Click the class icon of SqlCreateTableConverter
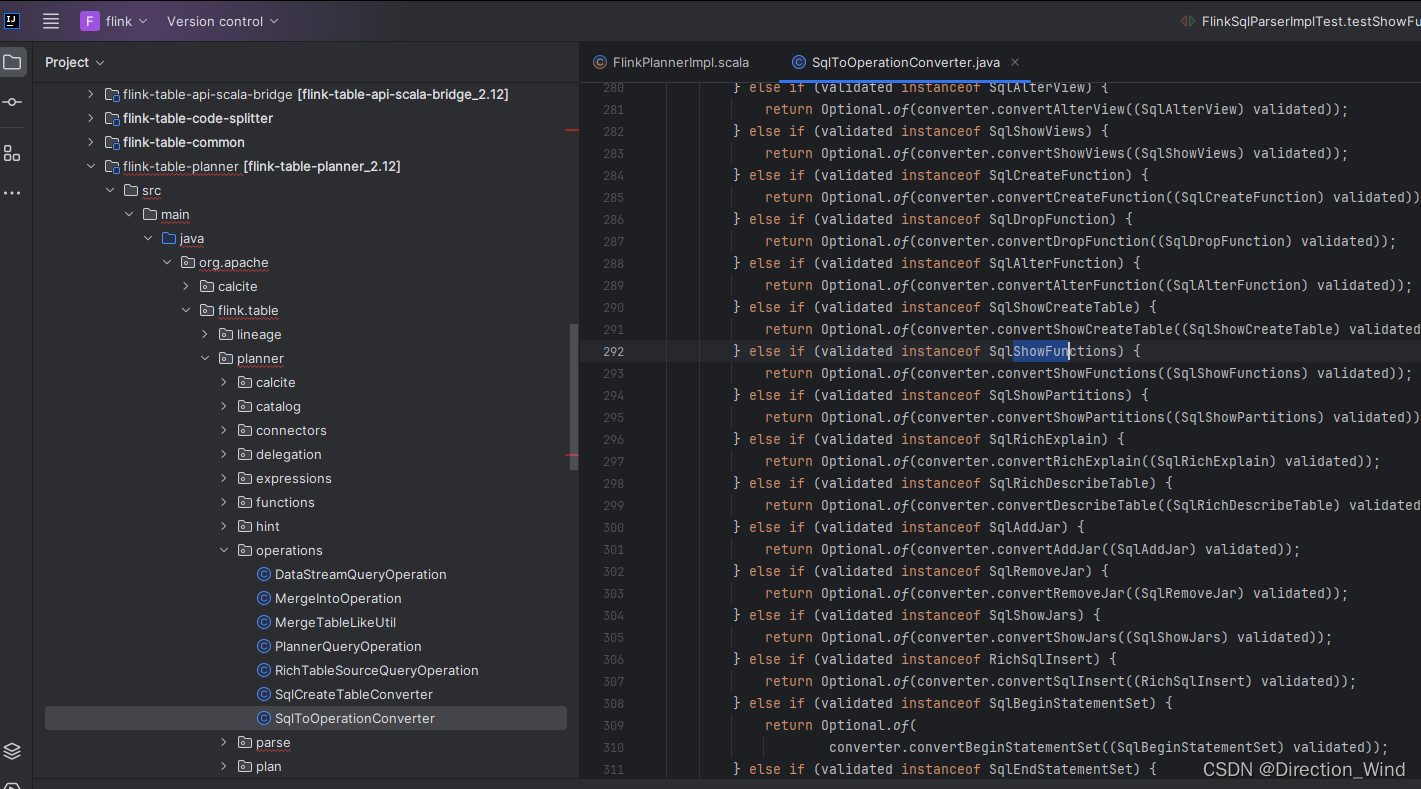 click(264, 694)
